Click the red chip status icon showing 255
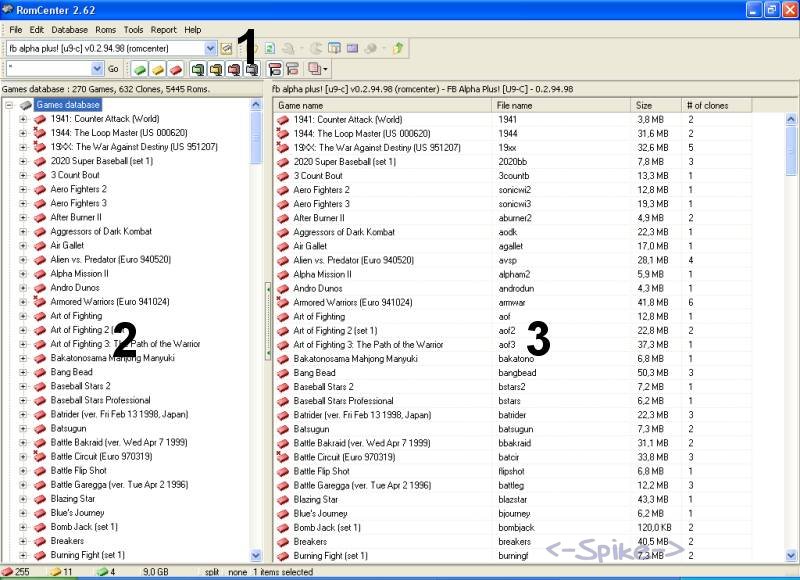Viewport: 800px width, 580px height. tap(7, 572)
